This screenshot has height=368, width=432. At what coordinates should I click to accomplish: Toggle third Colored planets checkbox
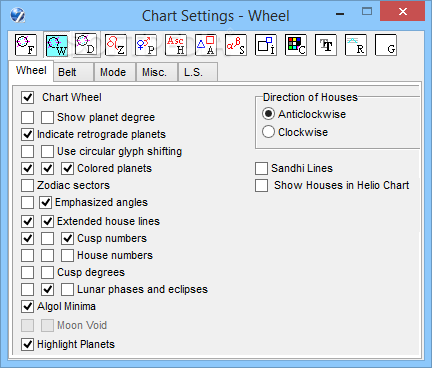coord(67,168)
